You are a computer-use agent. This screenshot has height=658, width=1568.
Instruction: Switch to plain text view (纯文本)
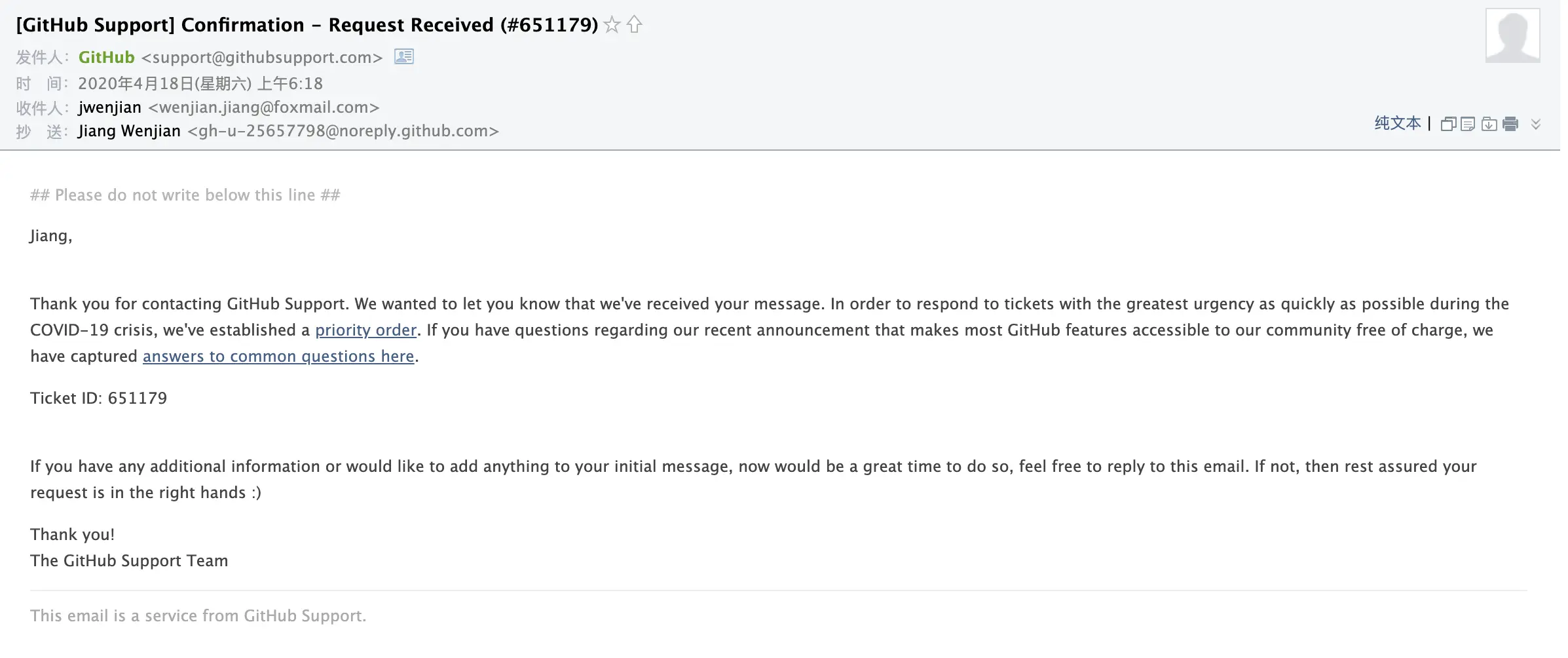[x=1397, y=123]
